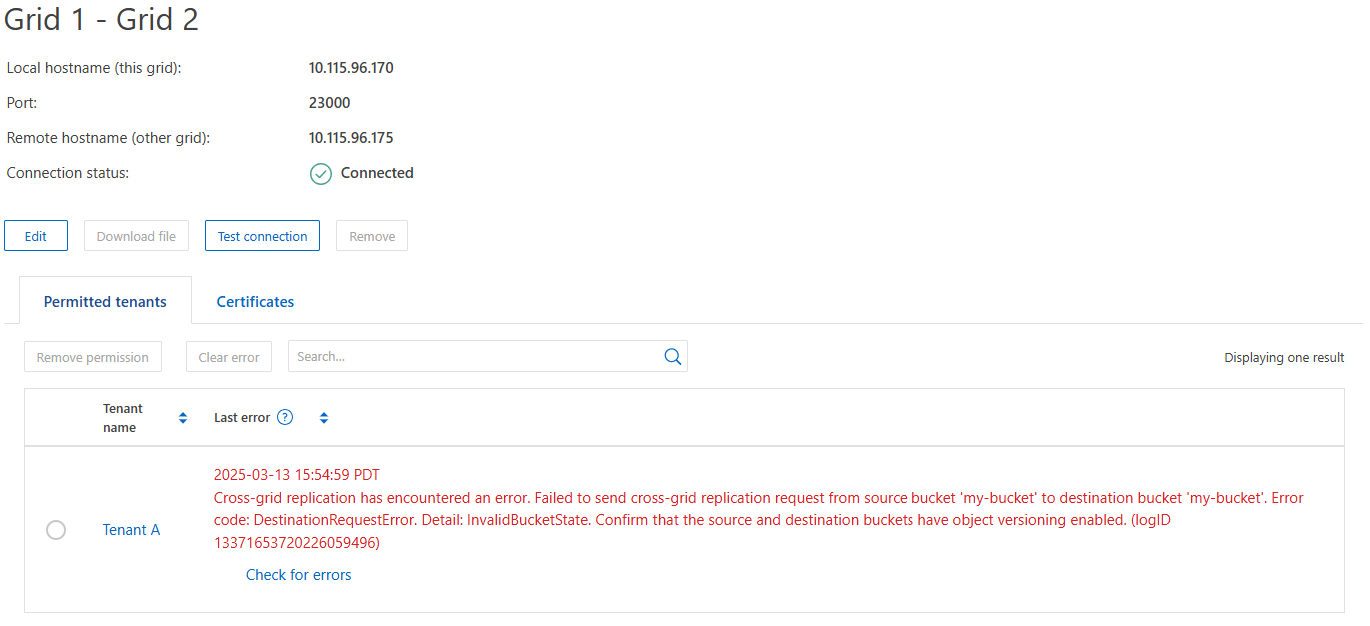The height and width of the screenshot is (626, 1370).
Task: Click the Tenant name column header
Action: coord(123,418)
